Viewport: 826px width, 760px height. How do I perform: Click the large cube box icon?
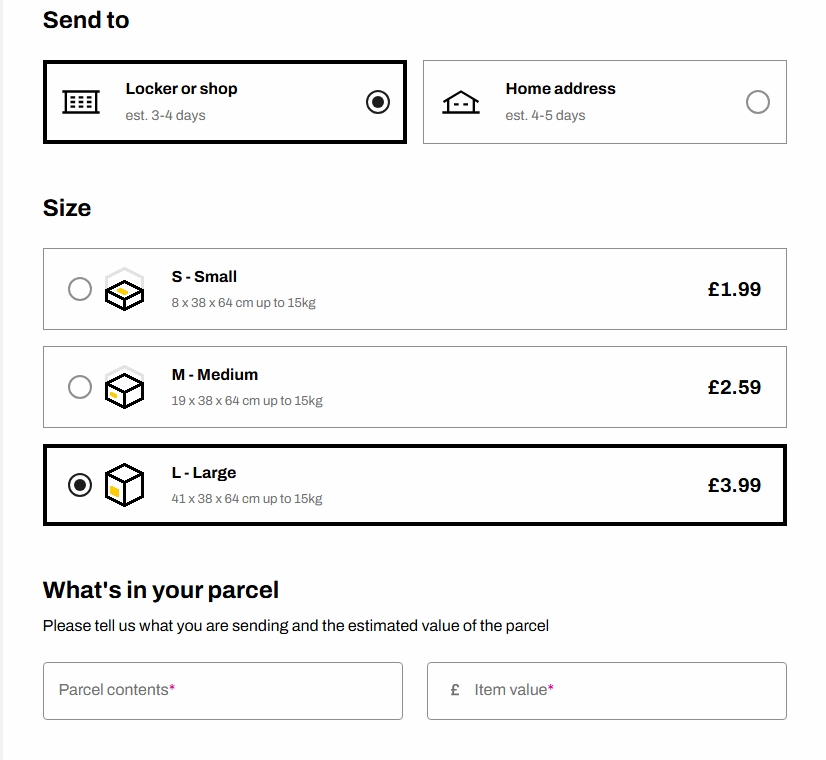(x=124, y=485)
